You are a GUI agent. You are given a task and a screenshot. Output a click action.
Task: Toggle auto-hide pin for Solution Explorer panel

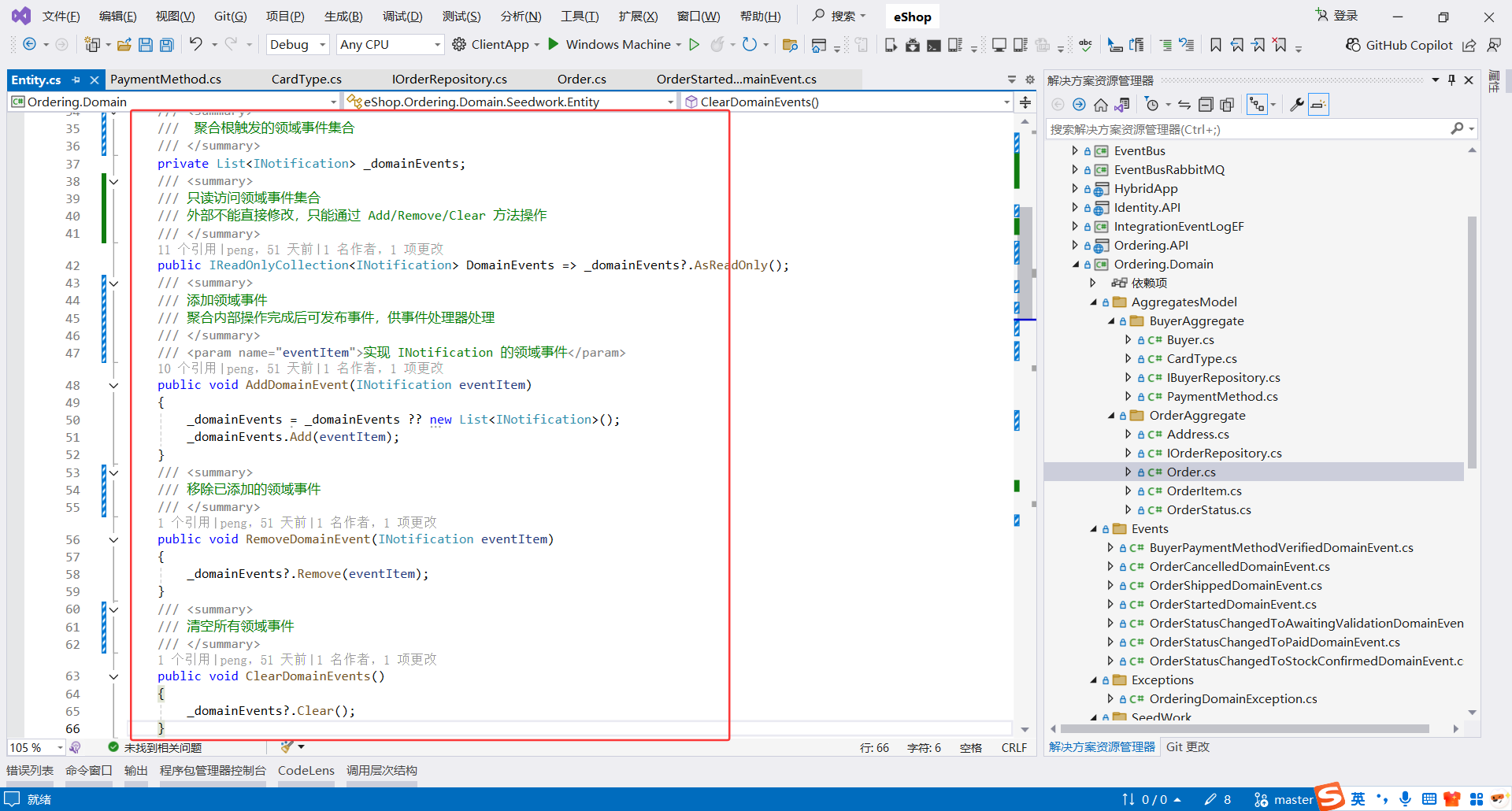pyautogui.click(x=1451, y=80)
